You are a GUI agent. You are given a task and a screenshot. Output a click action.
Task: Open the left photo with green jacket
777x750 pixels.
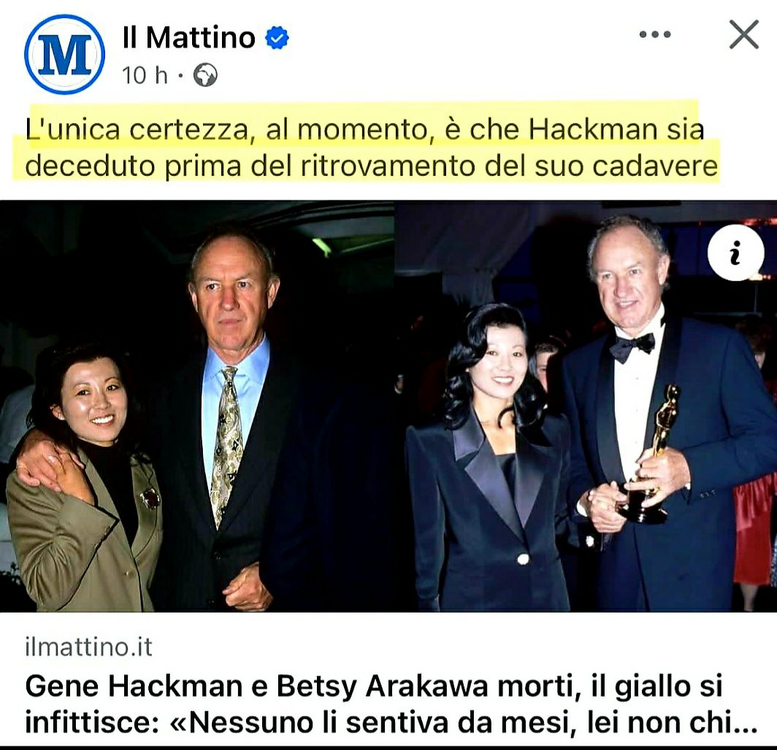click(x=197, y=406)
